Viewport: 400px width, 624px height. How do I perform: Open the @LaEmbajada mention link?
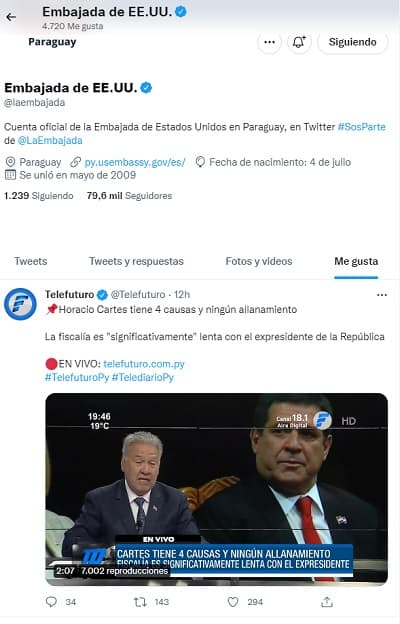50,140
